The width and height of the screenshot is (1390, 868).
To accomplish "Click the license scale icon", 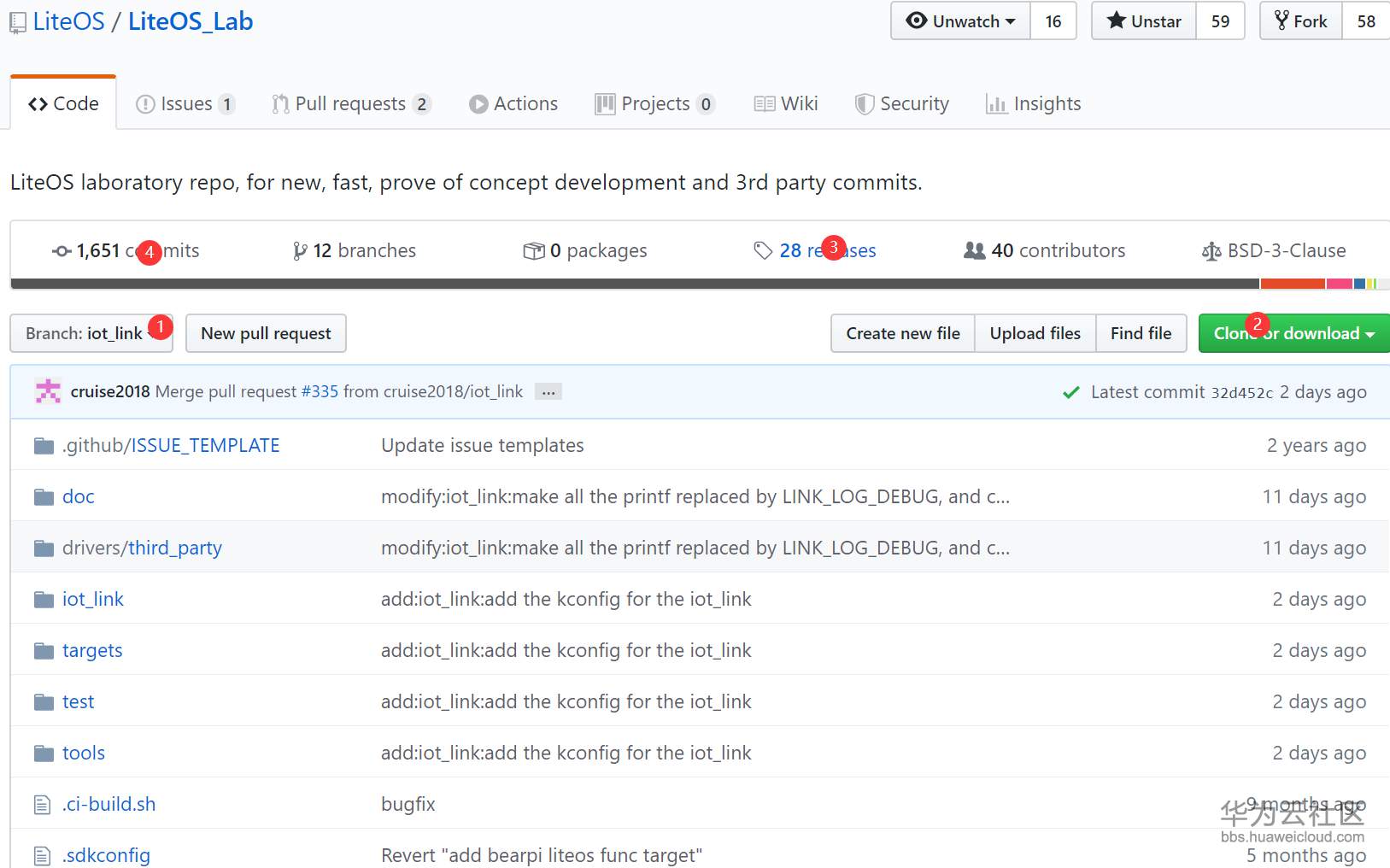I will point(1211,251).
